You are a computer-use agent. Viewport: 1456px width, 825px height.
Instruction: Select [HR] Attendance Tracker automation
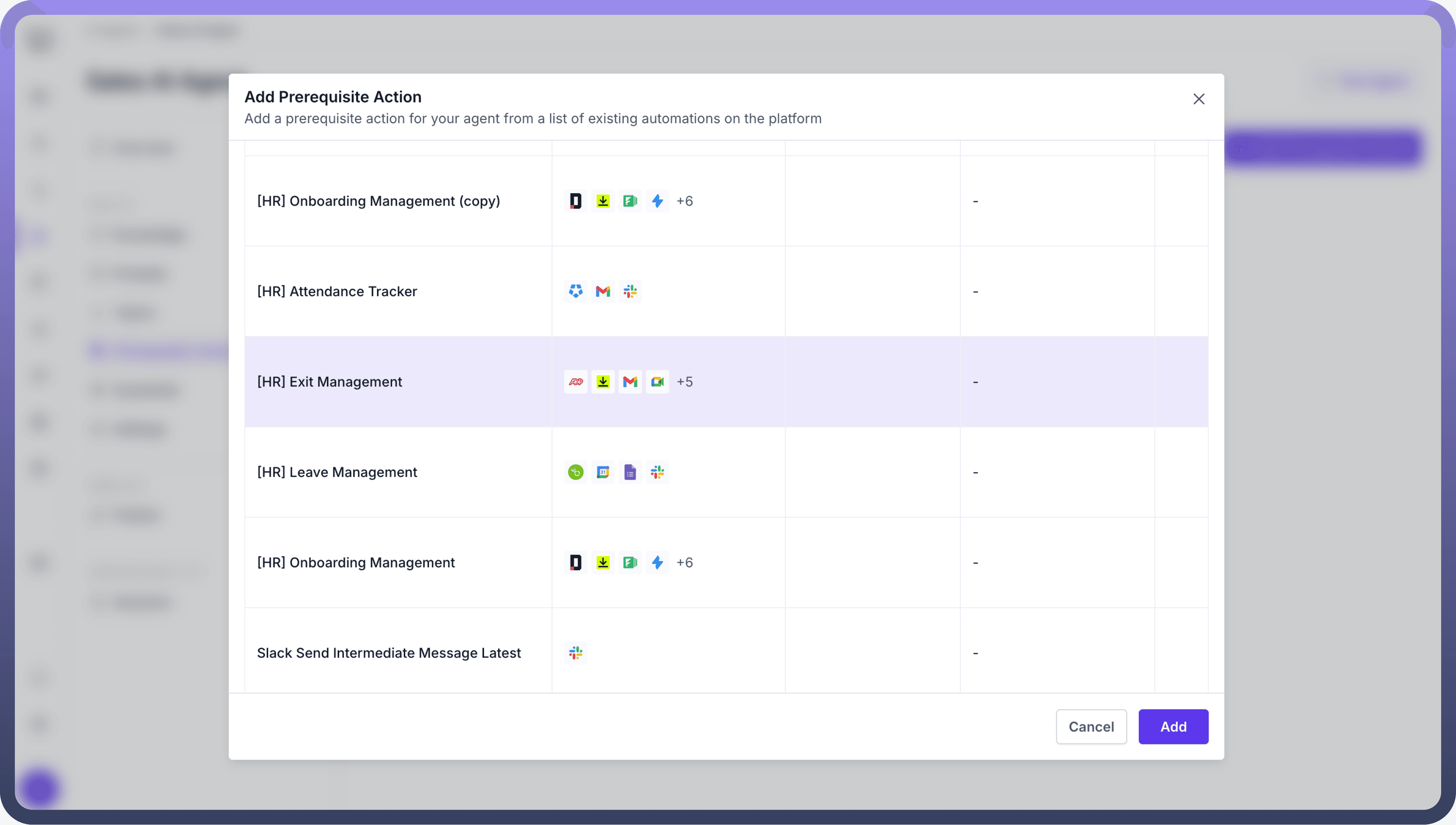click(337, 291)
